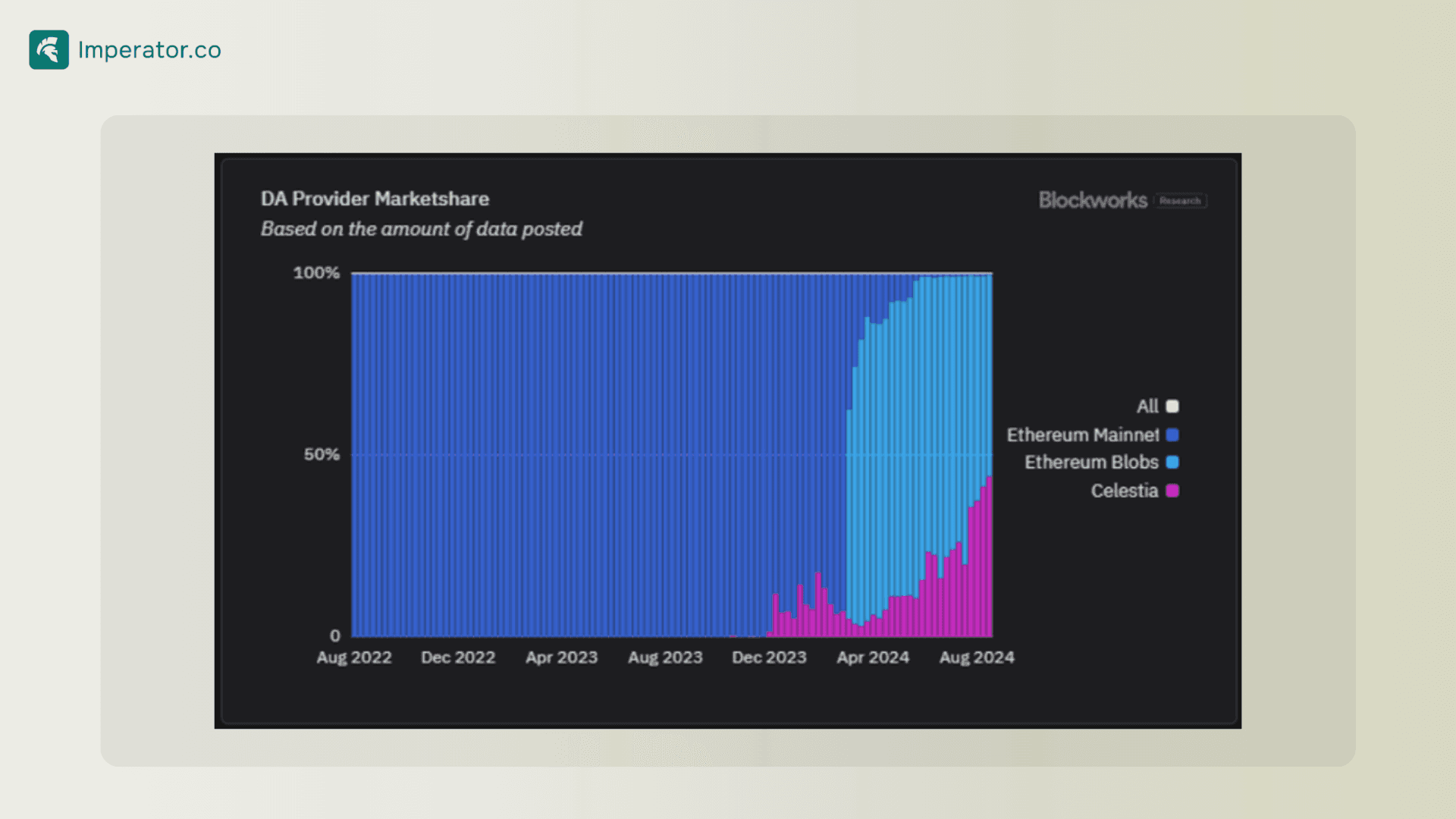The height and width of the screenshot is (819, 1456).
Task: Click the Imperator helmet logo icon
Action: tap(49, 49)
